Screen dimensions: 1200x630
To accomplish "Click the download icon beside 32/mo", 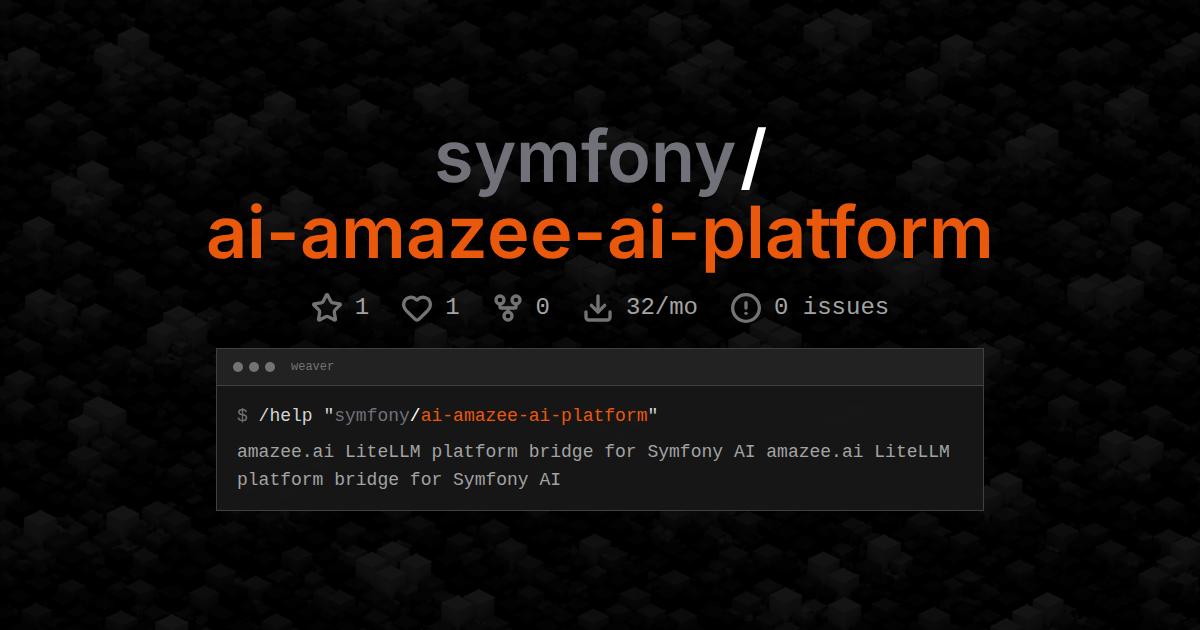I will tap(598, 308).
